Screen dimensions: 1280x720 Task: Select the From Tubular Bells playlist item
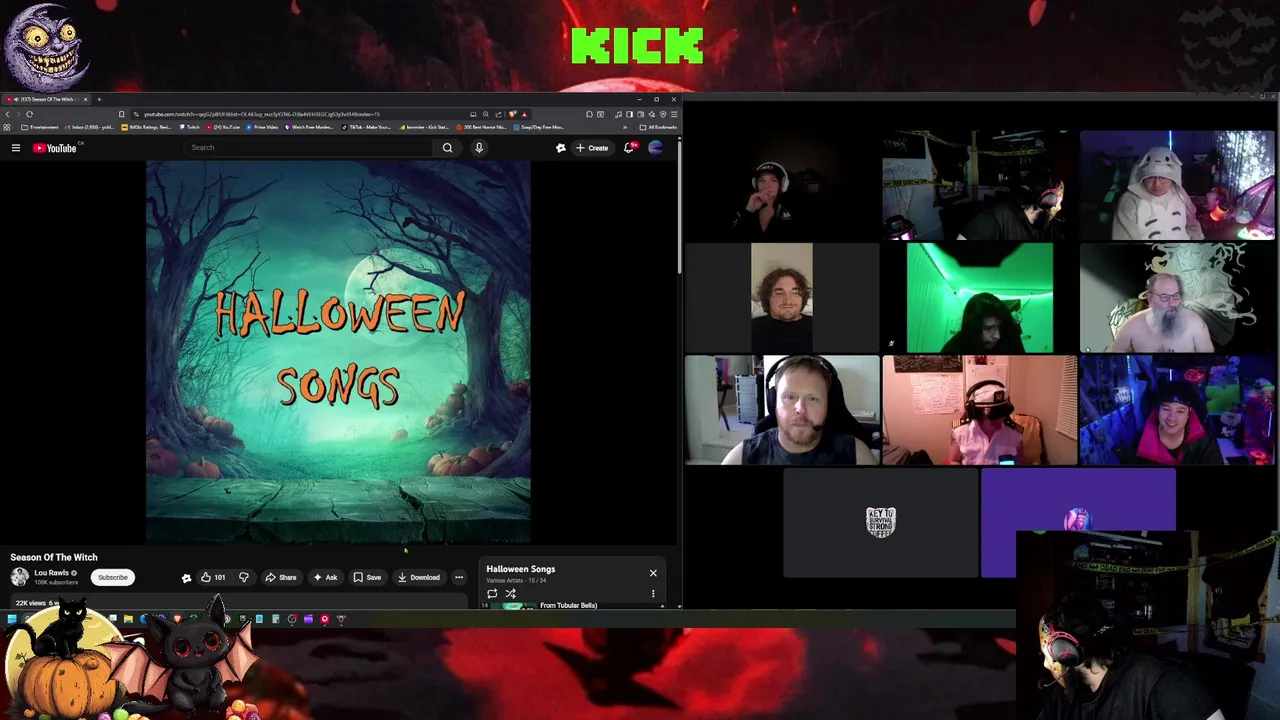tap(568, 605)
